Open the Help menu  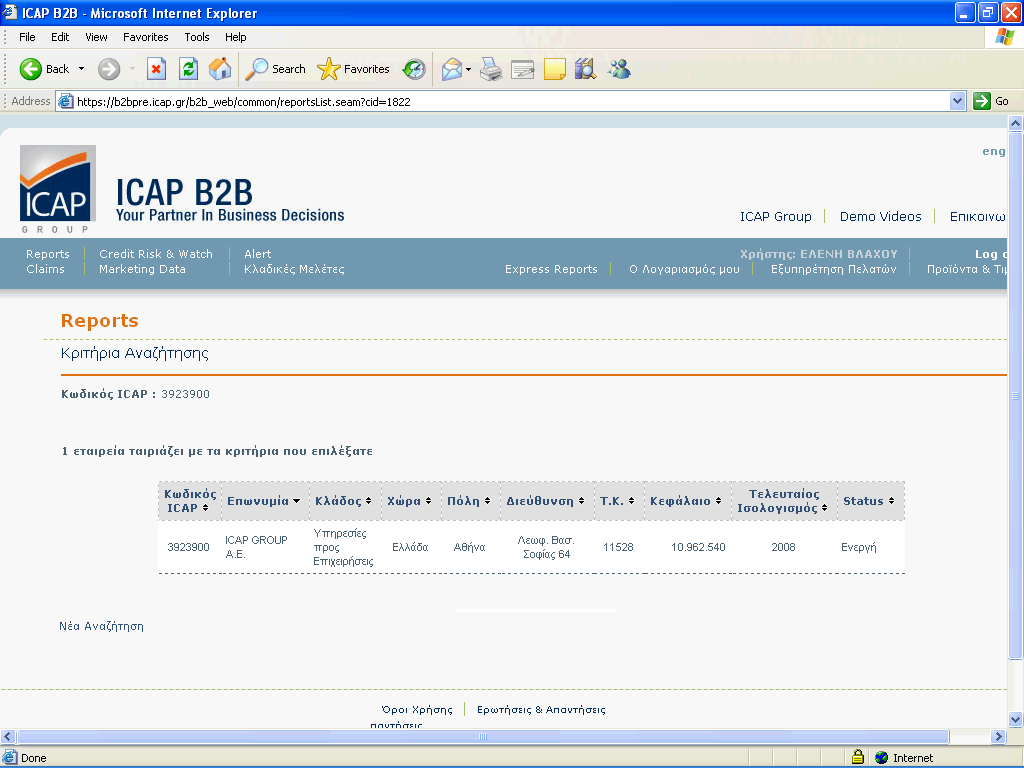236,37
